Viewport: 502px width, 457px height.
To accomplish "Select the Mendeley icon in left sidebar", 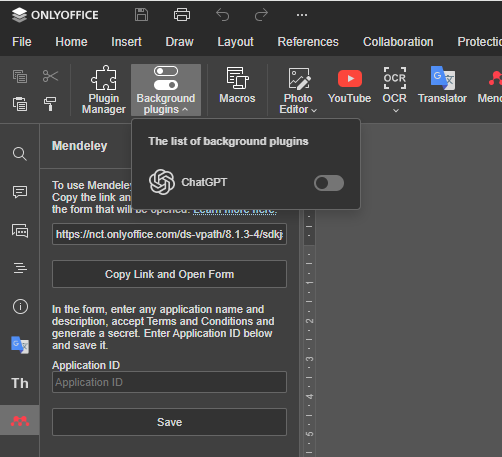I will (x=20, y=421).
